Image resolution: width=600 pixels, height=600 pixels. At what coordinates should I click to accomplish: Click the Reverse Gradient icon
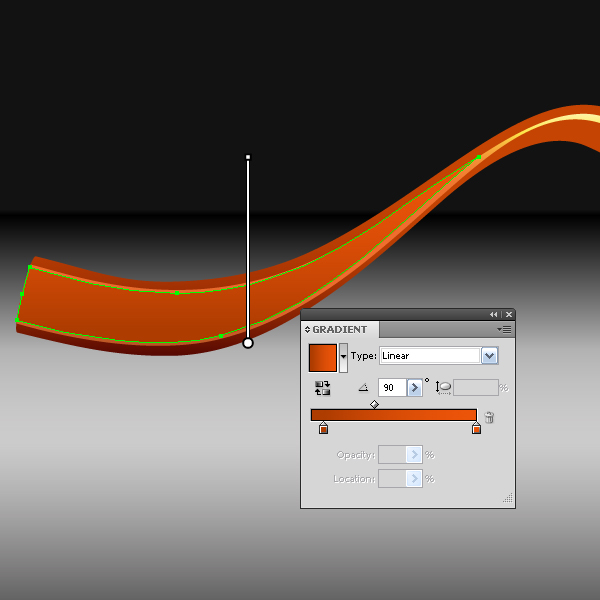click(x=323, y=388)
